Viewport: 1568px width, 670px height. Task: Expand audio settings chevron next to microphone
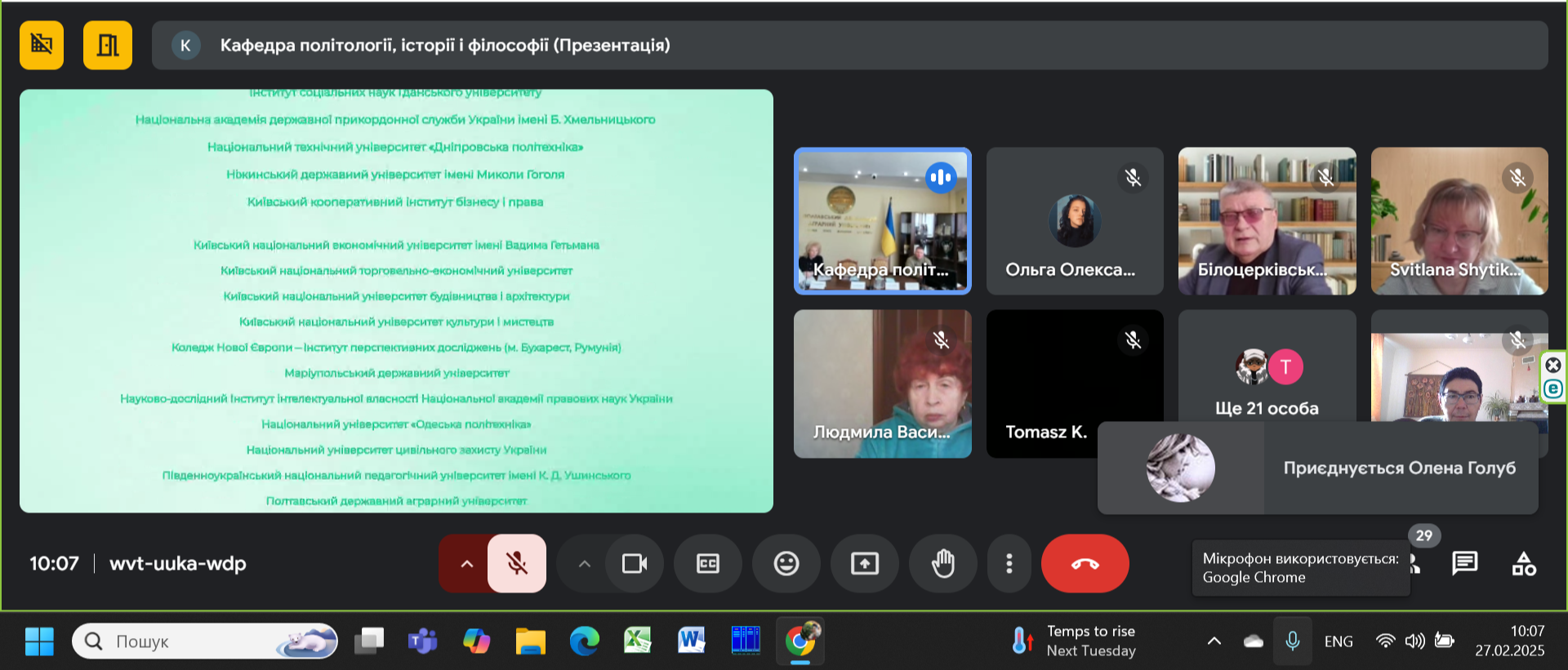[x=466, y=563]
